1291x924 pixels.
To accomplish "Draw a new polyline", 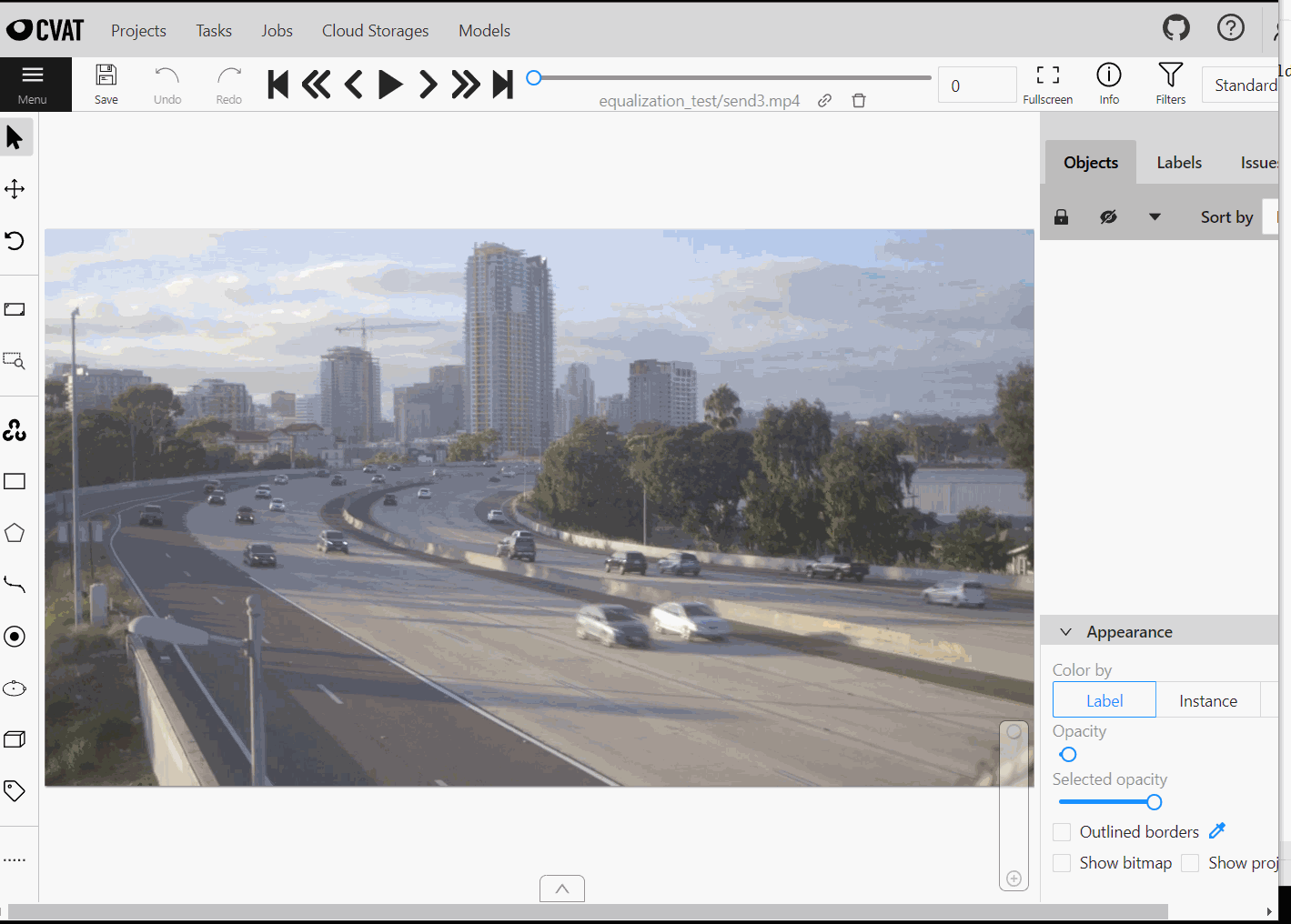I will pos(15,585).
